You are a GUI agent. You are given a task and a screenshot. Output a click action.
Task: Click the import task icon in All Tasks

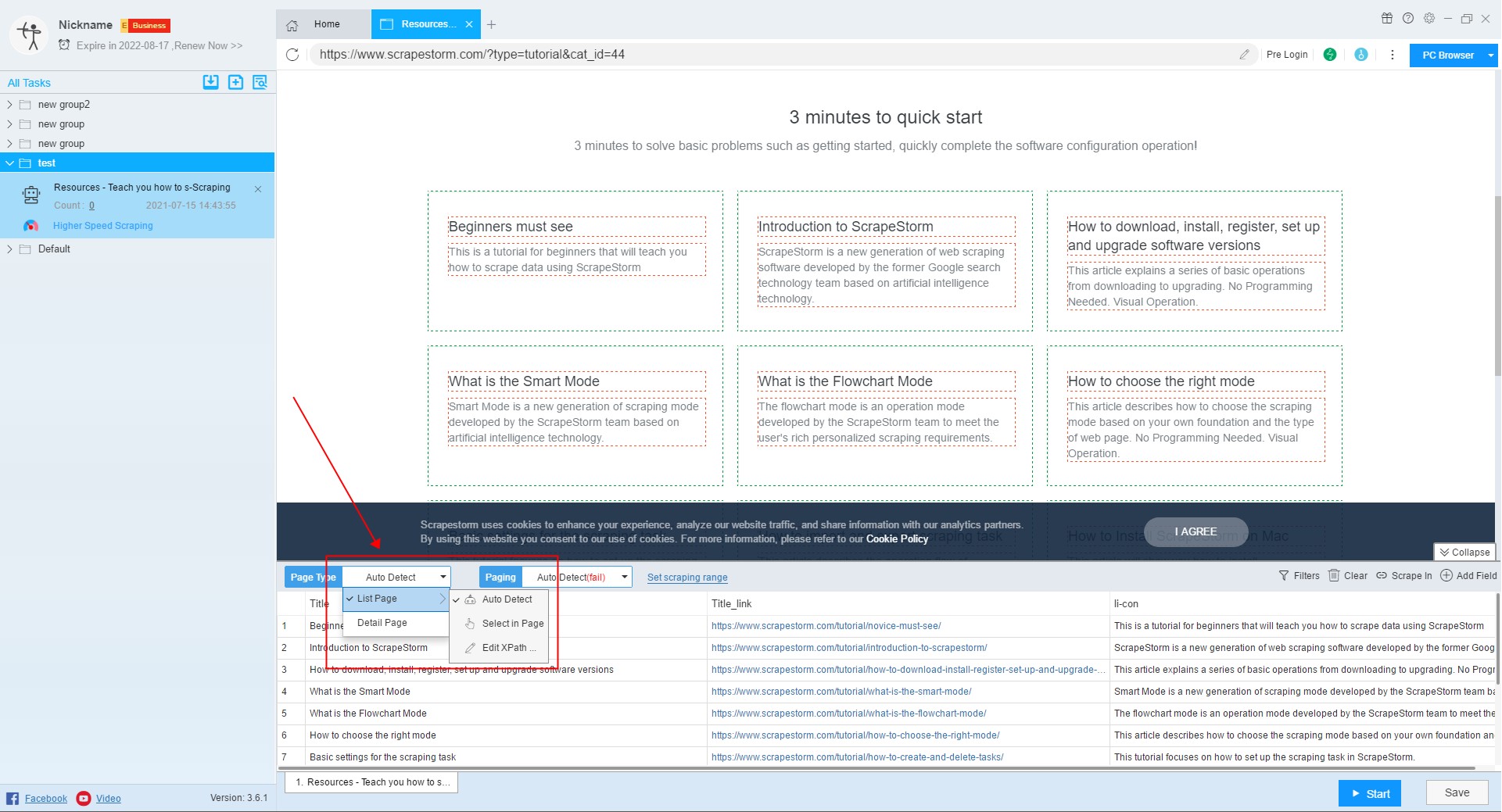pos(210,82)
